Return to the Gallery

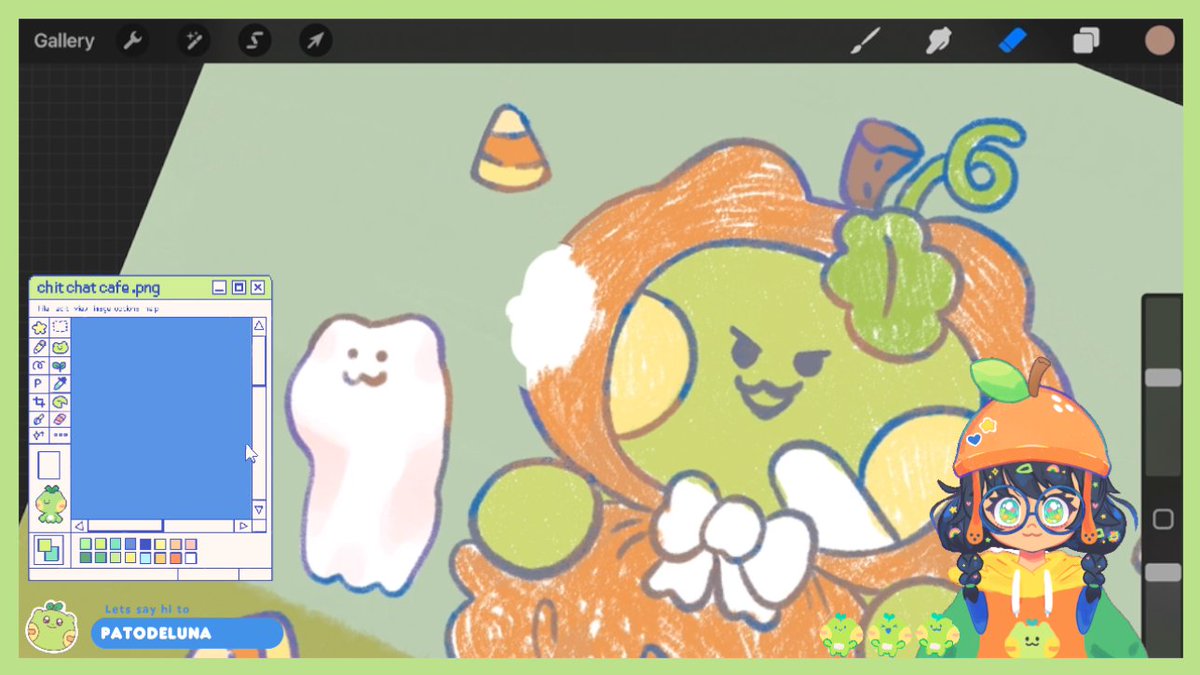pos(64,40)
